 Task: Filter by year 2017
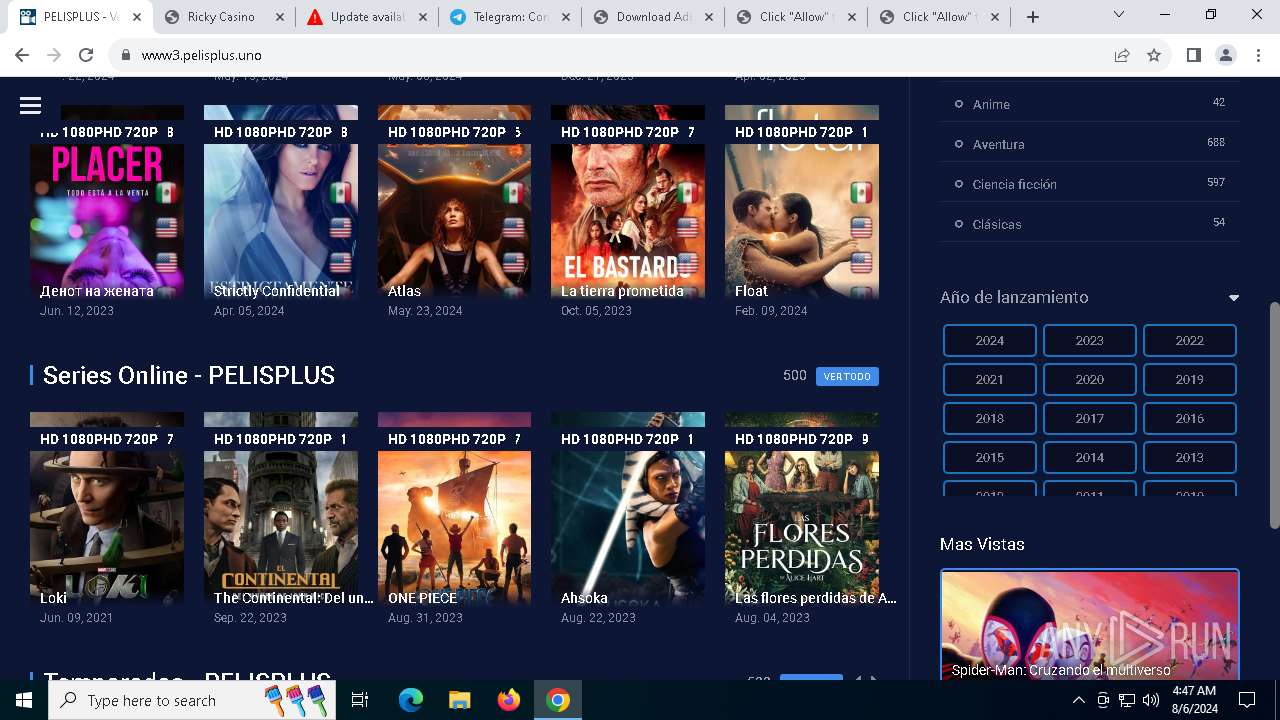click(1089, 418)
